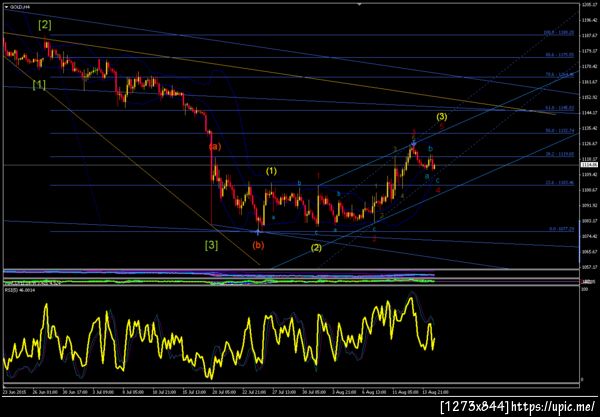Click the 1126.67 price axis value
600x417 pixels.
590,143
